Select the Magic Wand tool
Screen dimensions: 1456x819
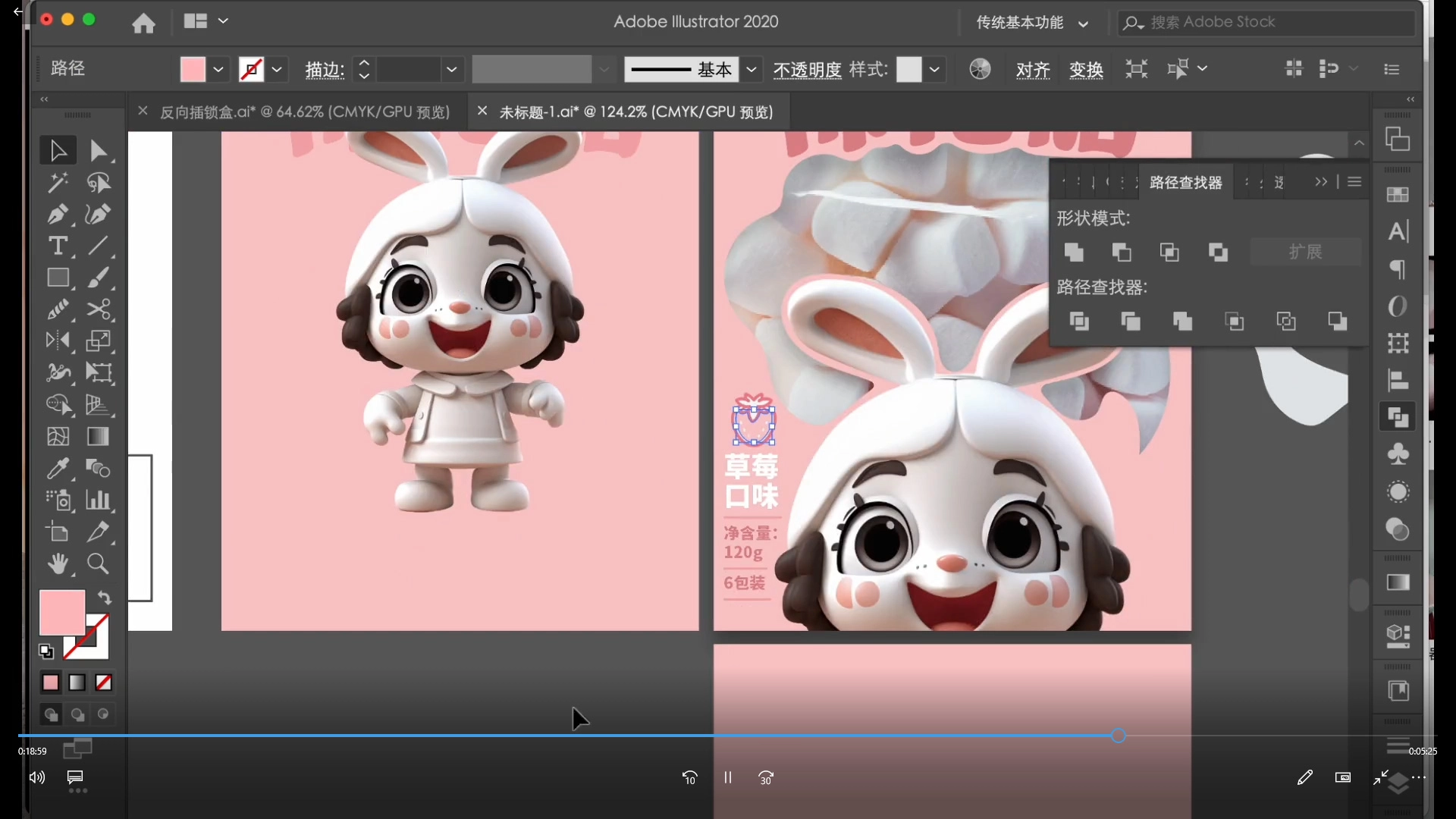click(x=58, y=183)
